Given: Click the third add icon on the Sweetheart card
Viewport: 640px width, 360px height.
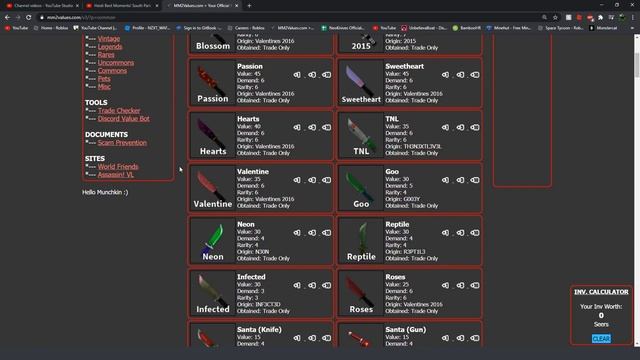Looking at the screenshot, I should point(475,75).
